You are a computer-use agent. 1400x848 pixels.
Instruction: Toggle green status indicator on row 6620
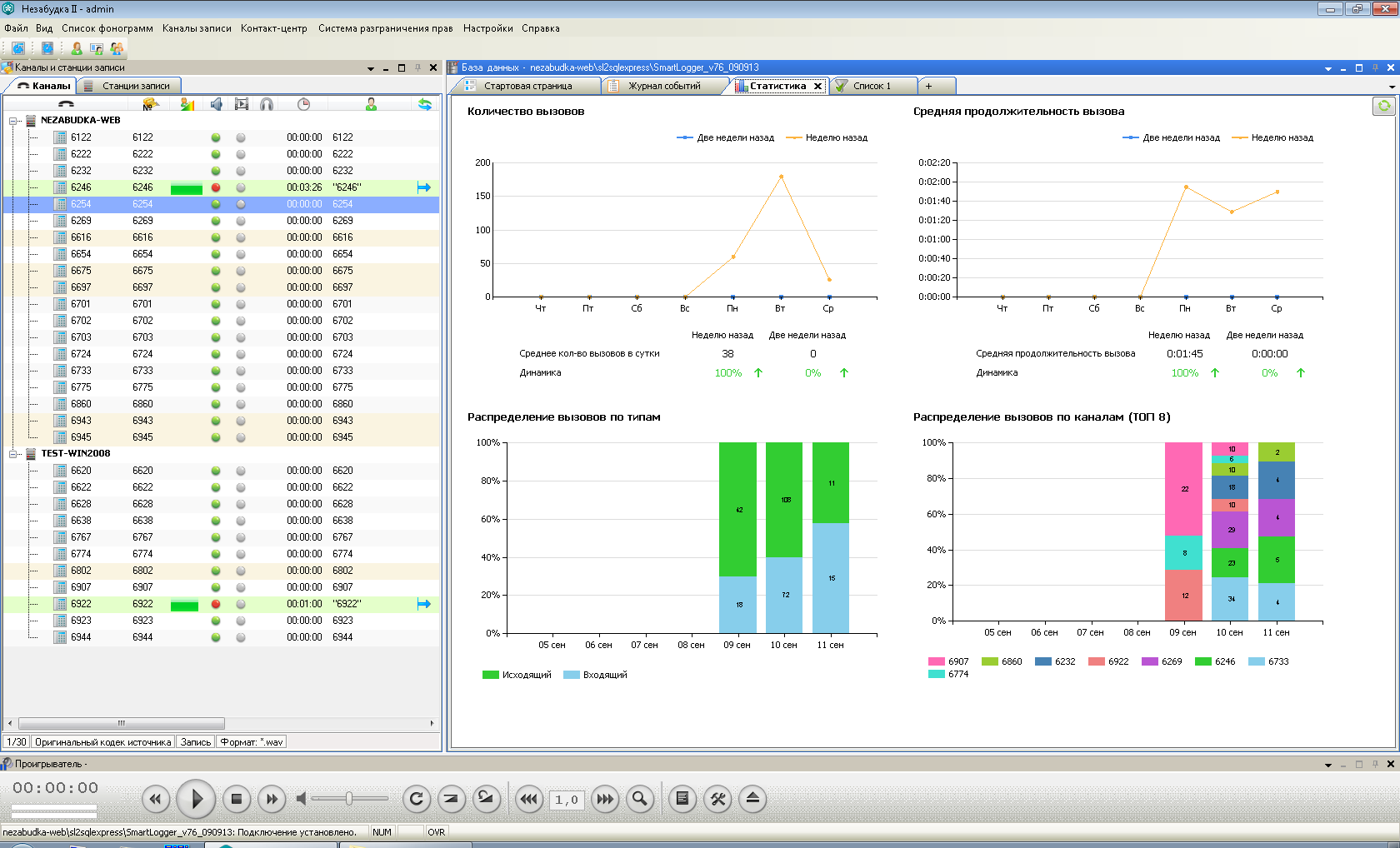pyautogui.click(x=216, y=471)
